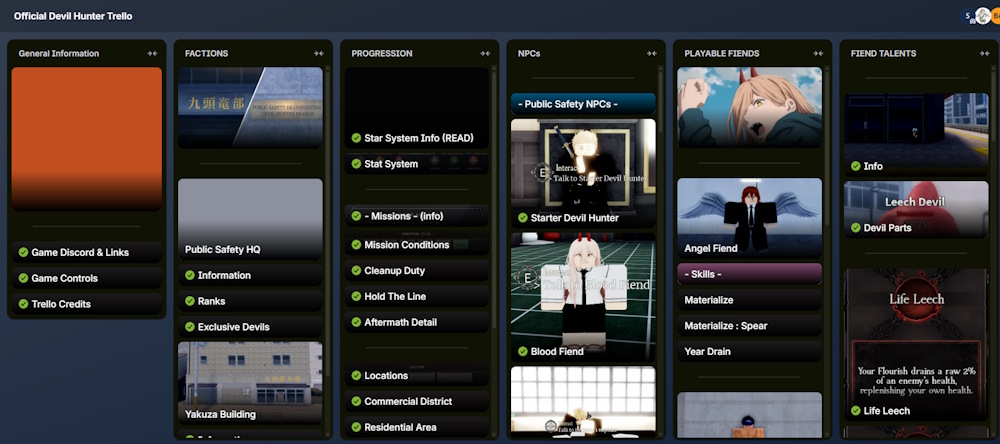This screenshot has width=1000, height=444.
Task: Collapse the FACTIONS list
Action: click(x=318, y=54)
